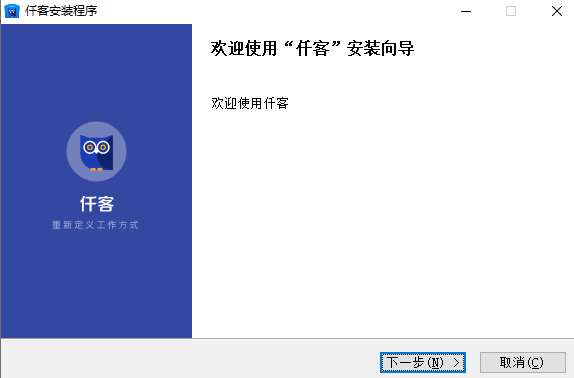Click the arrow on the 下一步 button
Image resolution: width=574 pixels, height=378 pixels.
coord(456,363)
